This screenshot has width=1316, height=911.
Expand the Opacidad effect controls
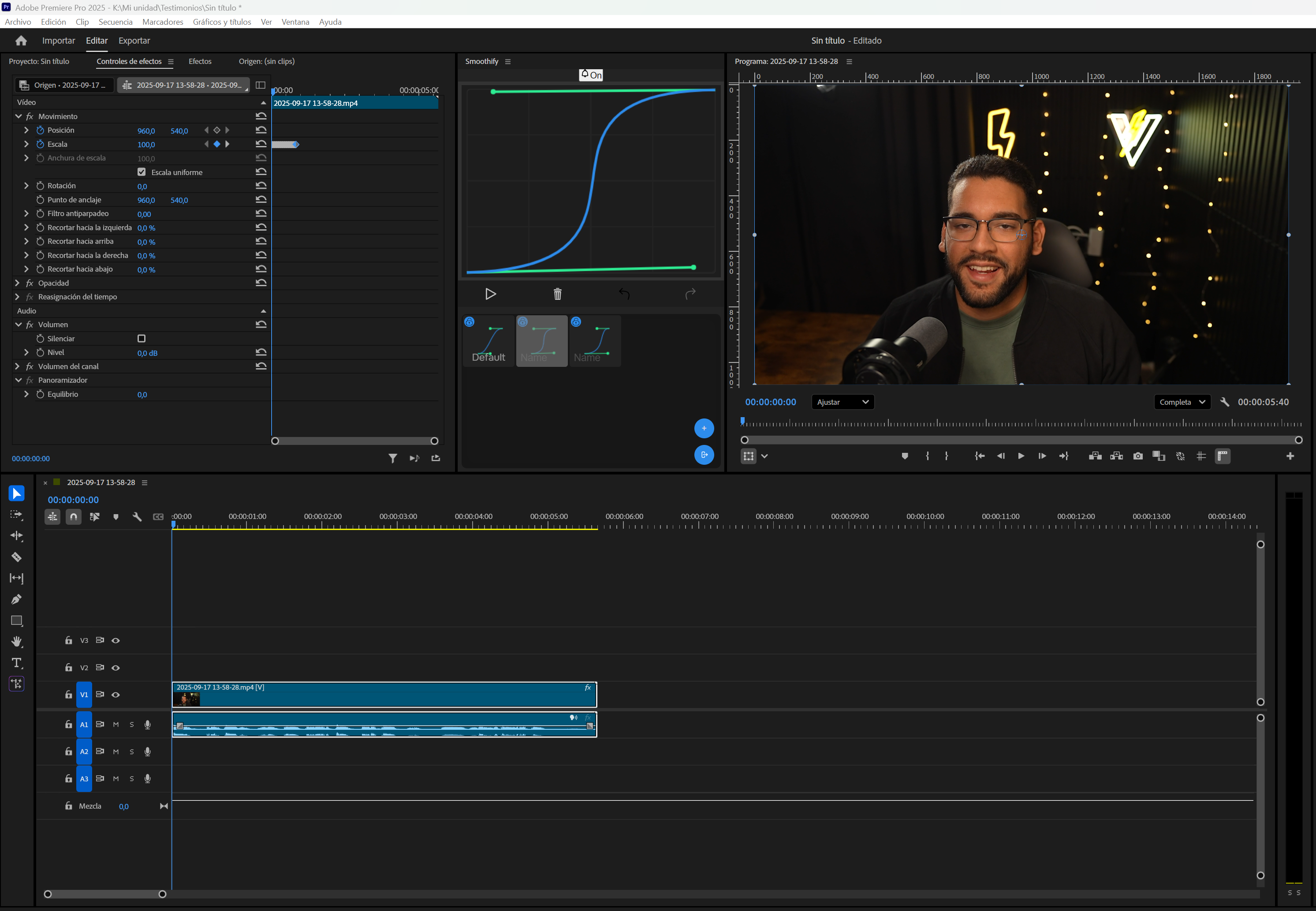tap(17, 283)
